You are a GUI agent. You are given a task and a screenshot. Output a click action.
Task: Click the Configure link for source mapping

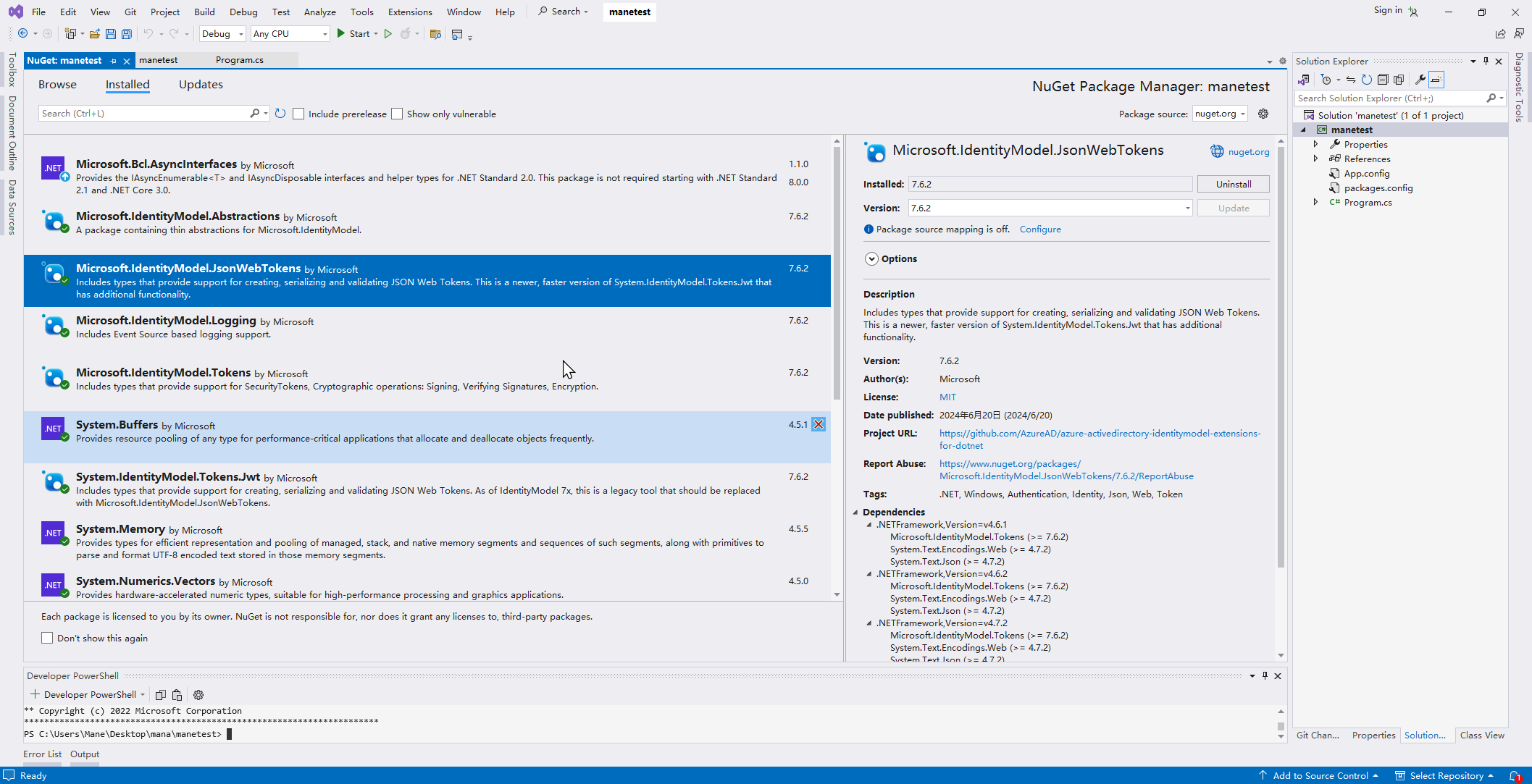[x=1040, y=229]
